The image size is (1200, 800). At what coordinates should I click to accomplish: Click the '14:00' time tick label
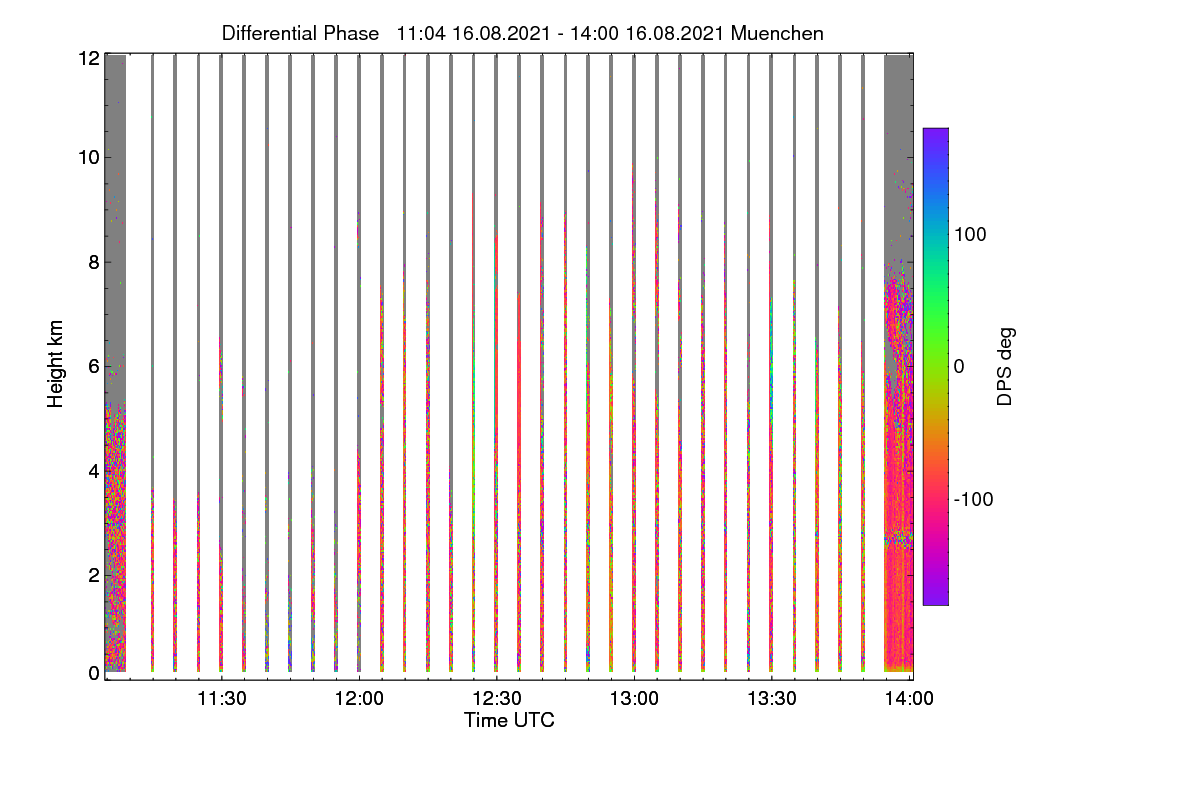tap(908, 699)
